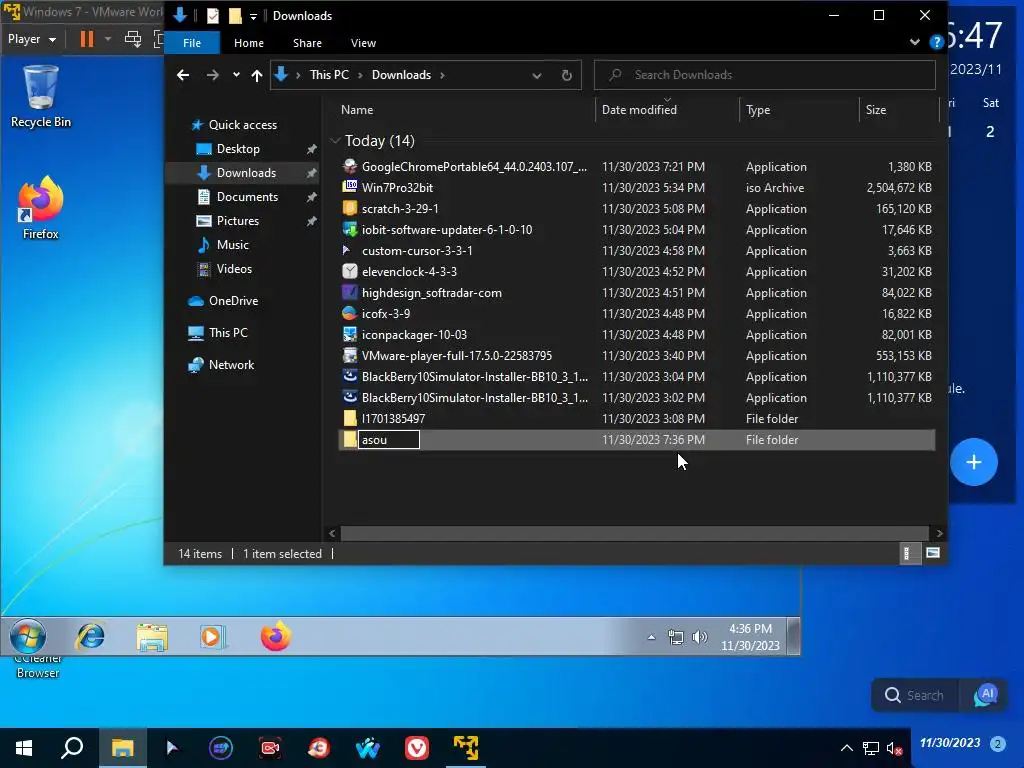The width and height of the screenshot is (1024, 768).
Task: Select the I1701385497 folder
Action: [393, 419]
